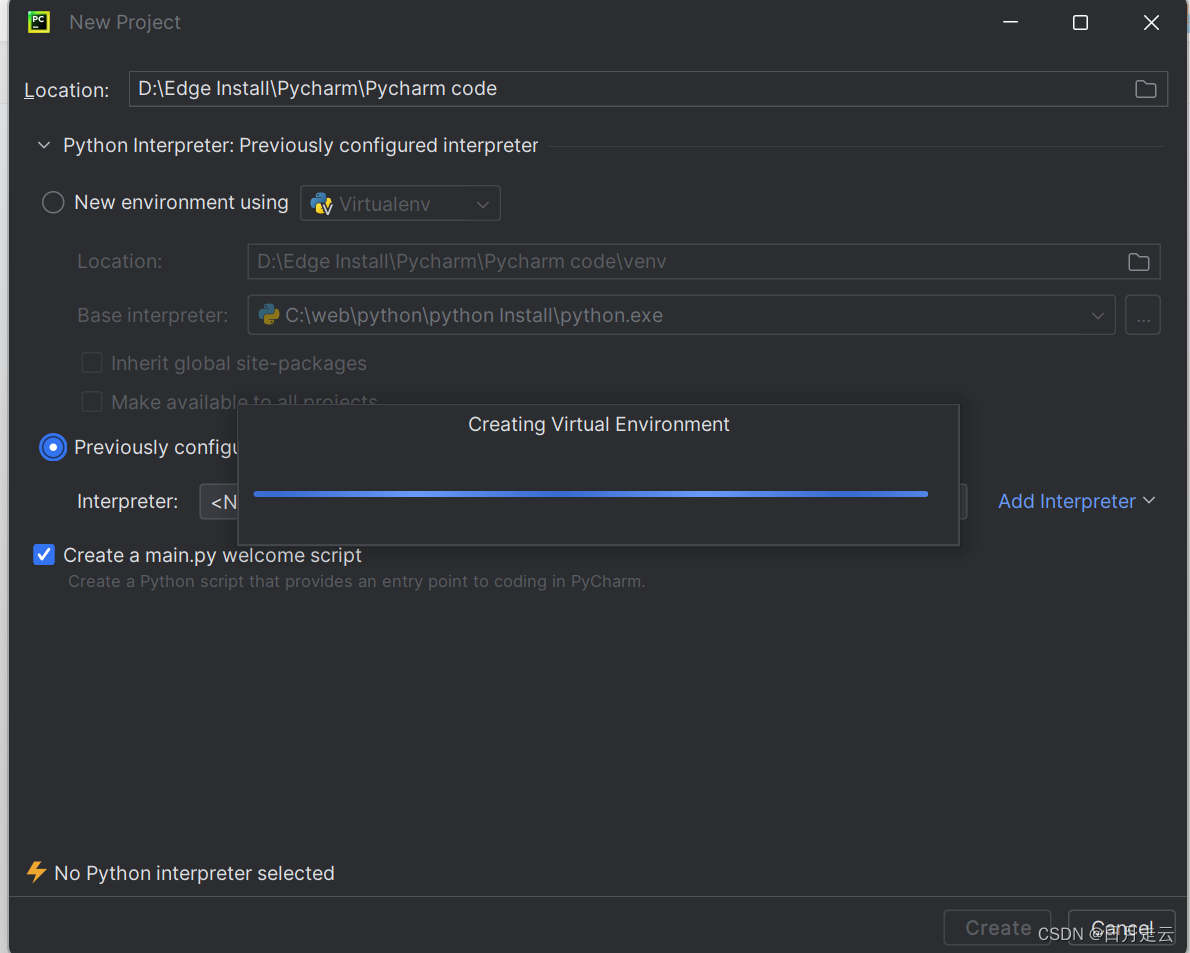Click the Cancel button
The width and height of the screenshot is (1190, 953).
(1122, 927)
